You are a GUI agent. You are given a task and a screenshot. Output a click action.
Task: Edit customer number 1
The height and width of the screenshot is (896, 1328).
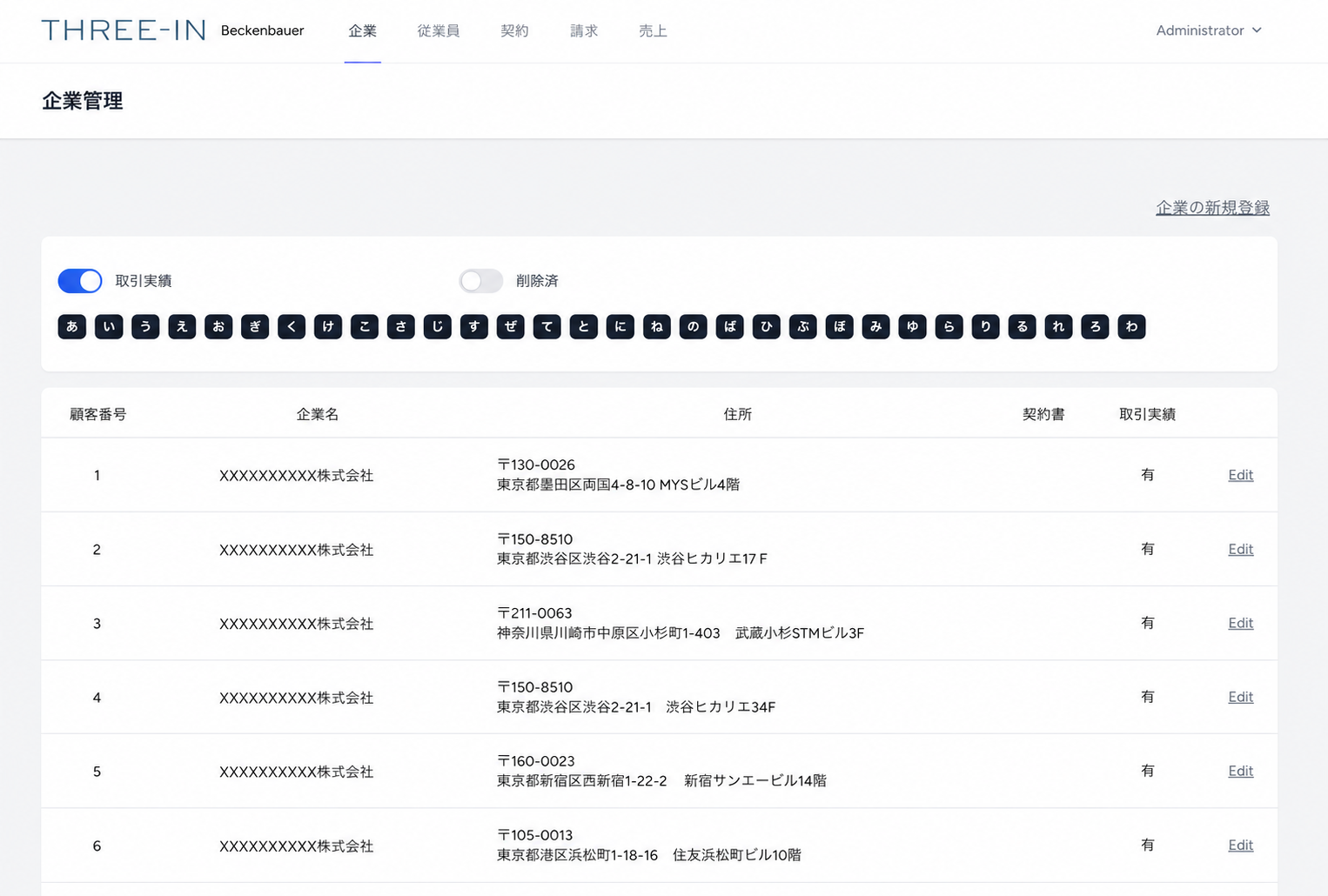click(x=1240, y=475)
